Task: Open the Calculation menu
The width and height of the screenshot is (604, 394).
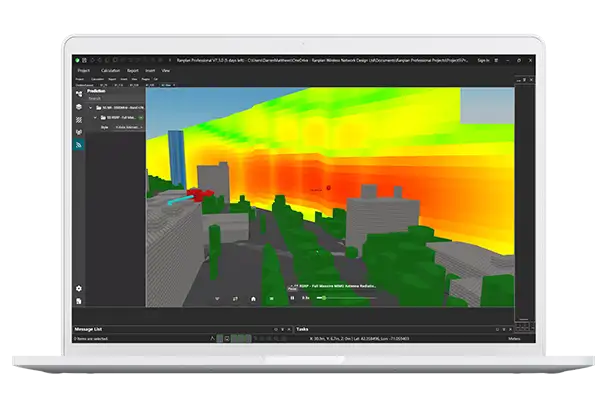Action: pyautogui.click(x=111, y=70)
